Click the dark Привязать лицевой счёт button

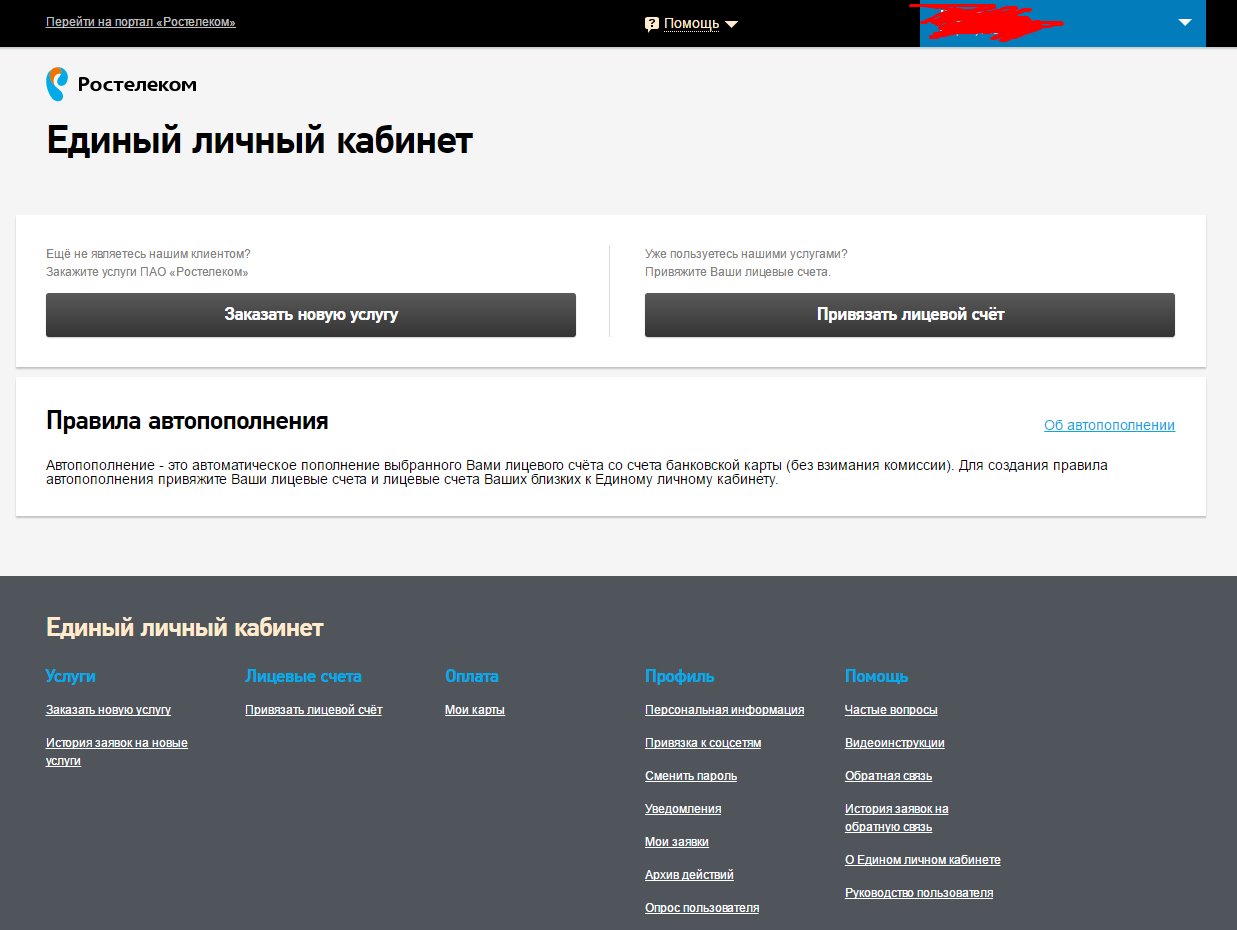(x=910, y=315)
